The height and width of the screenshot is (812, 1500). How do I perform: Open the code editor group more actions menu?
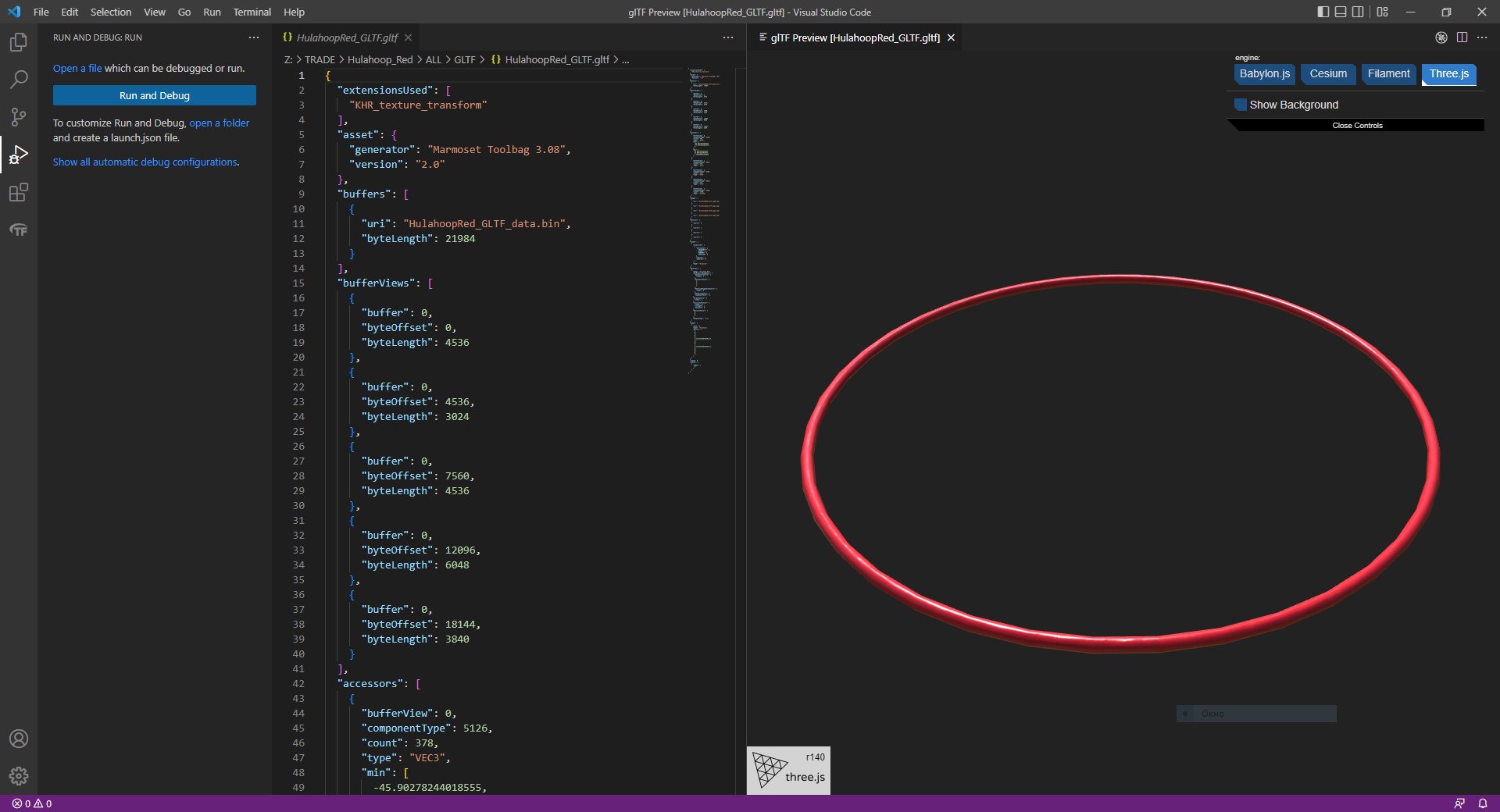point(728,37)
